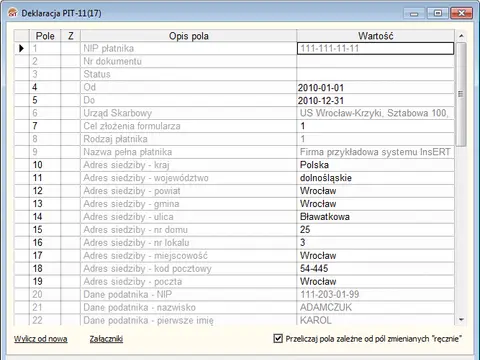This screenshot has height=360, width=480.
Task: Click the 'KAROL' first name value
Action: [x=375, y=320]
